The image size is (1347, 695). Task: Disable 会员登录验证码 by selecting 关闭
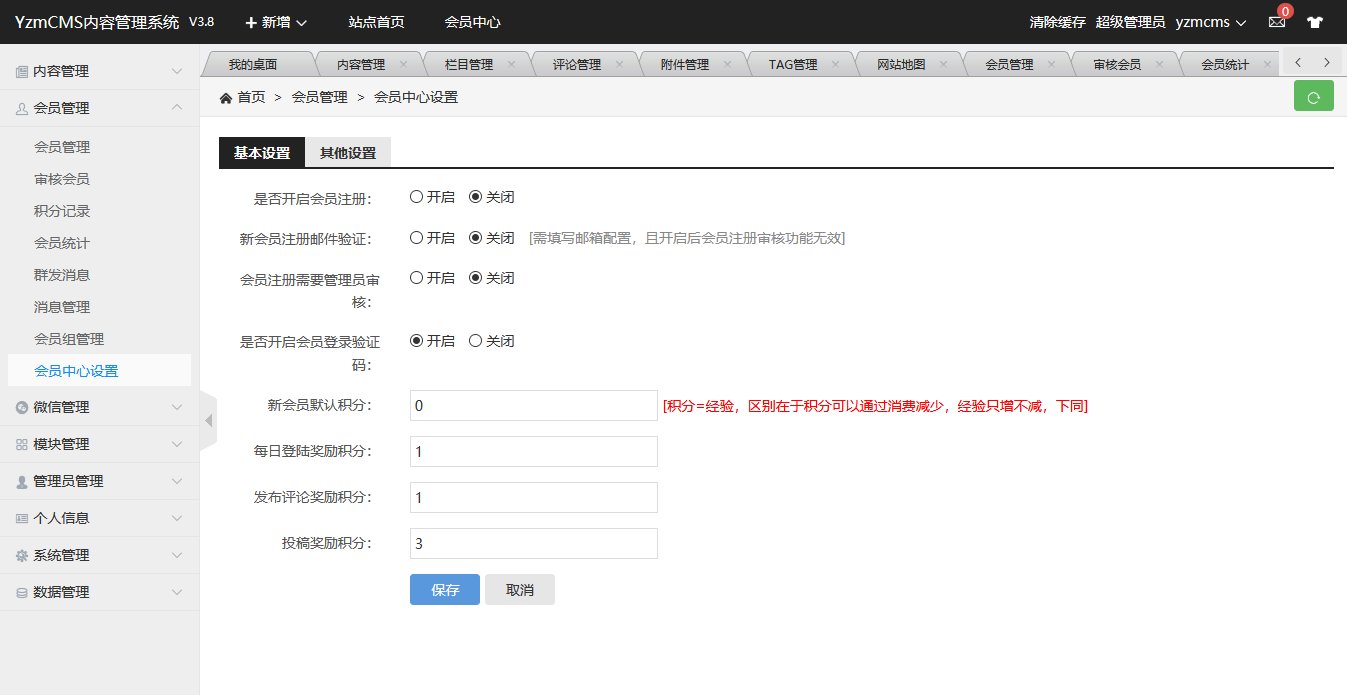476,341
